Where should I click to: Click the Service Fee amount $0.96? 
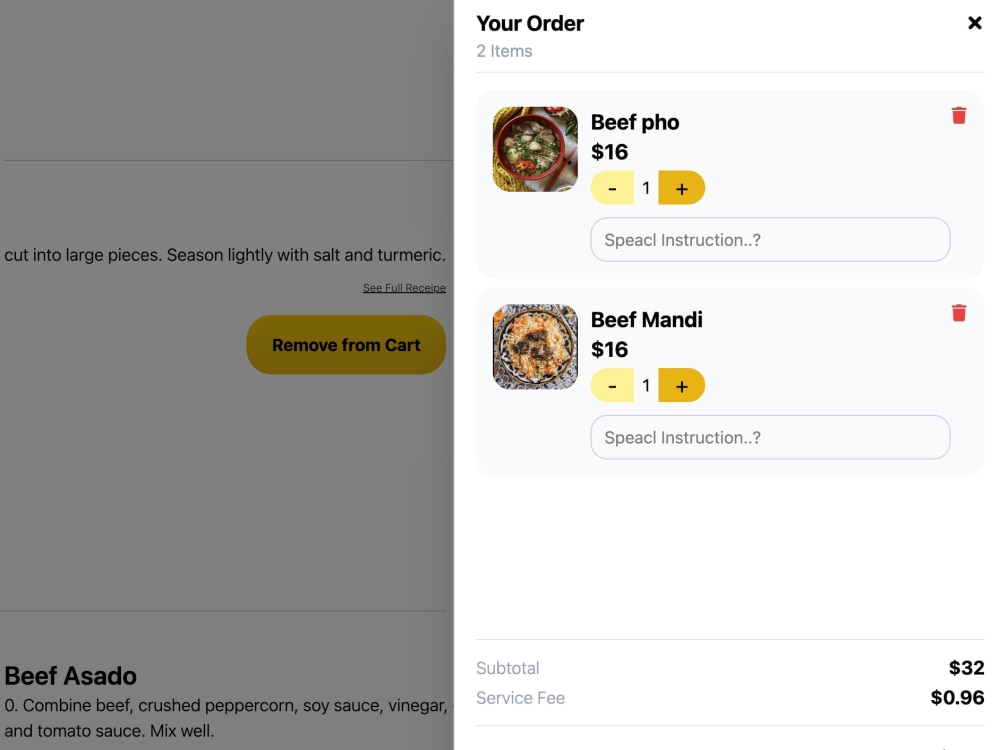point(958,698)
